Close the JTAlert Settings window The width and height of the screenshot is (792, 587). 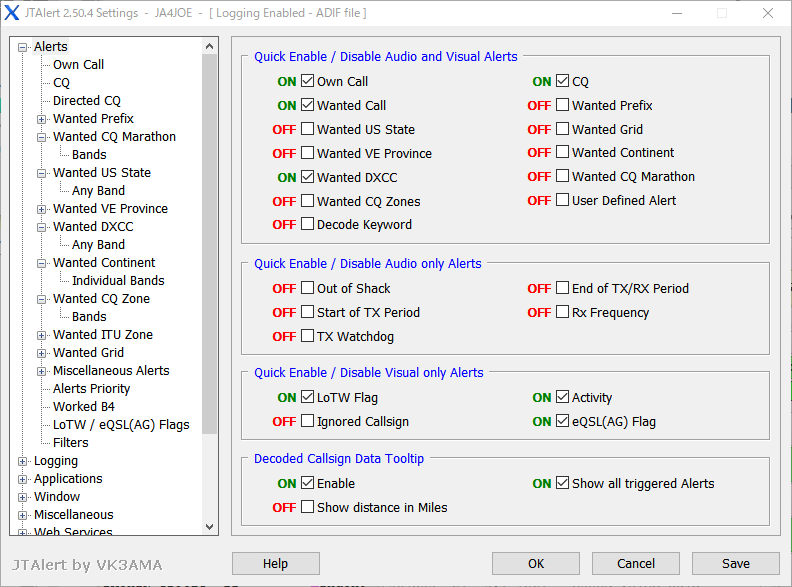click(768, 13)
